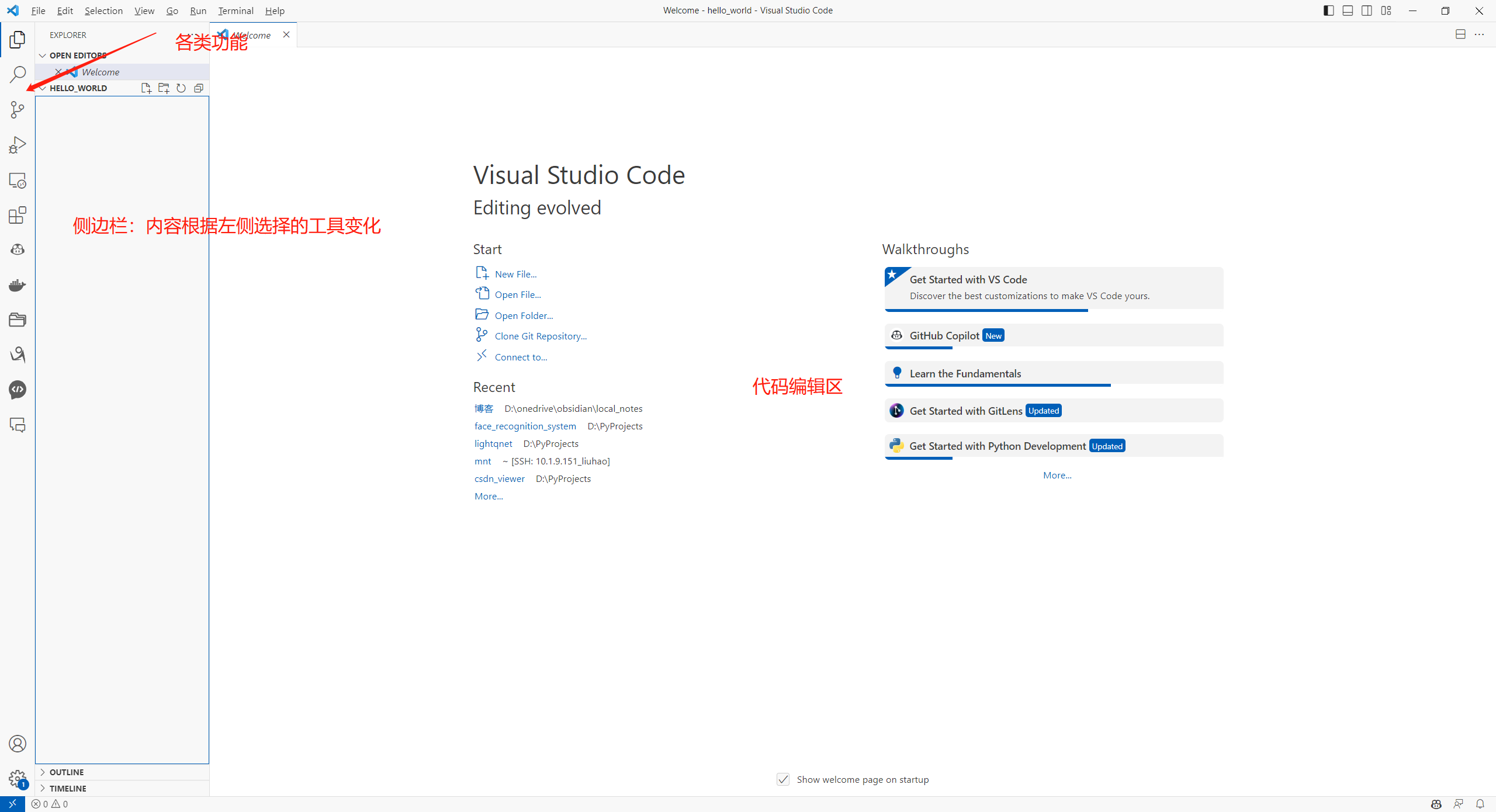This screenshot has width=1496, height=812.
Task: Open the Docker view
Action: point(18,285)
